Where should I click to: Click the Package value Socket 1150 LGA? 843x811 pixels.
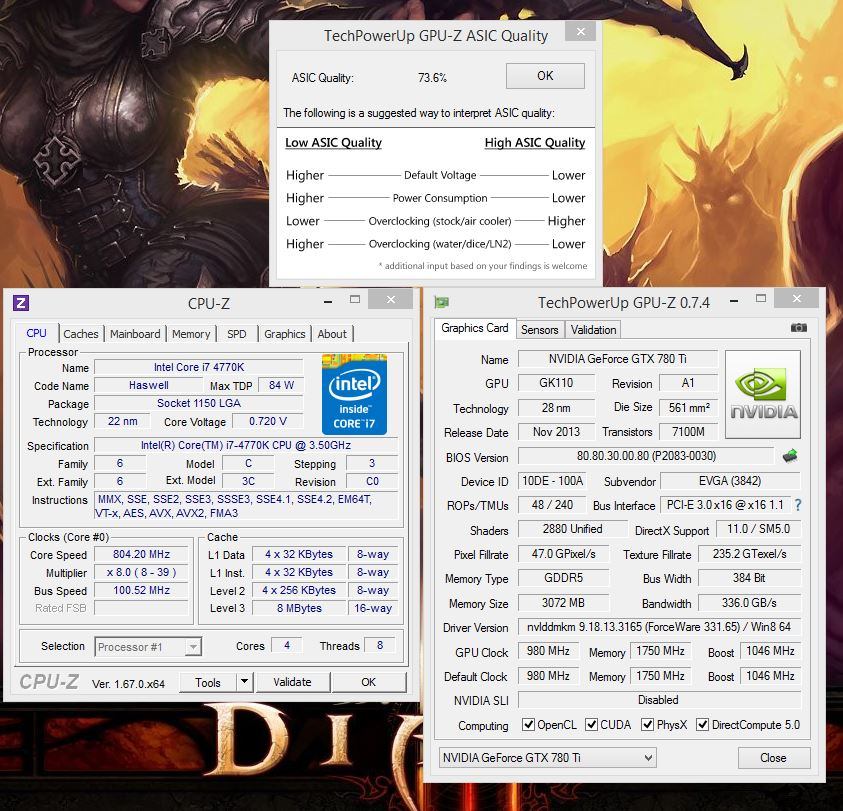pos(199,403)
